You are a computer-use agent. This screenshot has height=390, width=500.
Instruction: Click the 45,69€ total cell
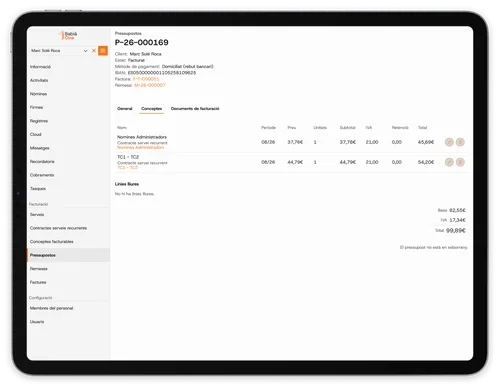(426, 142)
